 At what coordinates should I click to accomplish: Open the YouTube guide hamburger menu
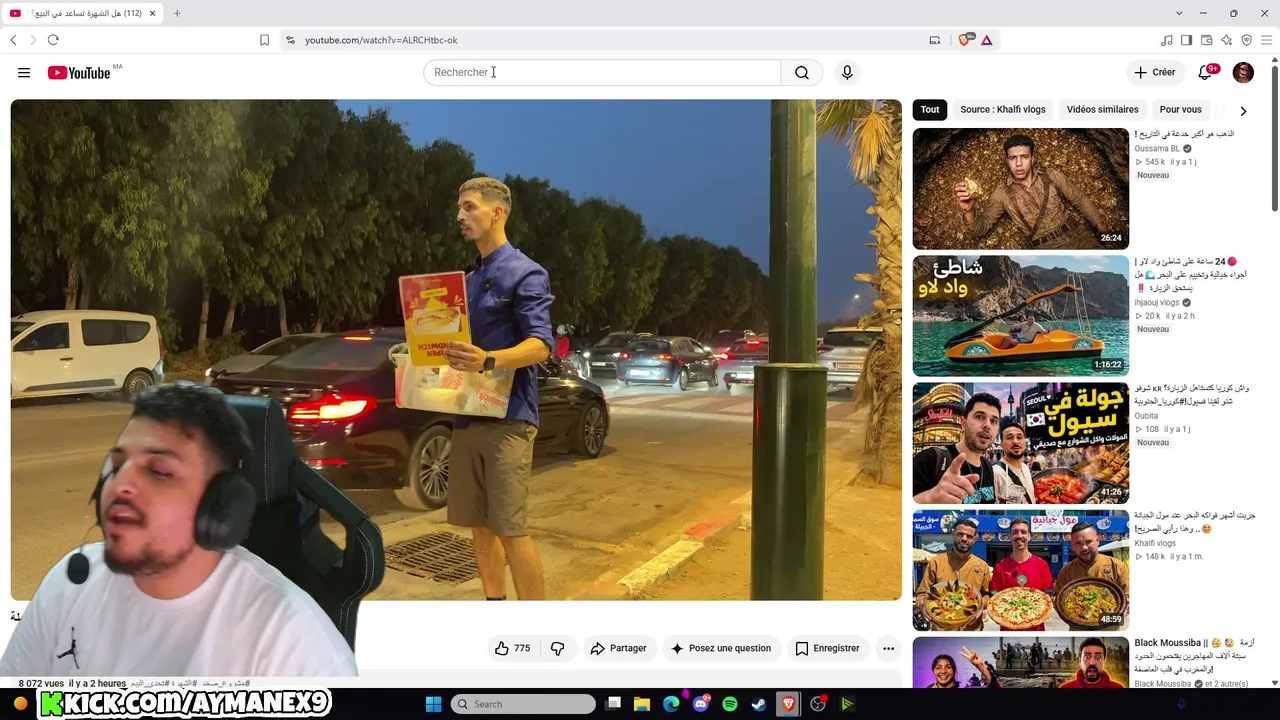24,72
